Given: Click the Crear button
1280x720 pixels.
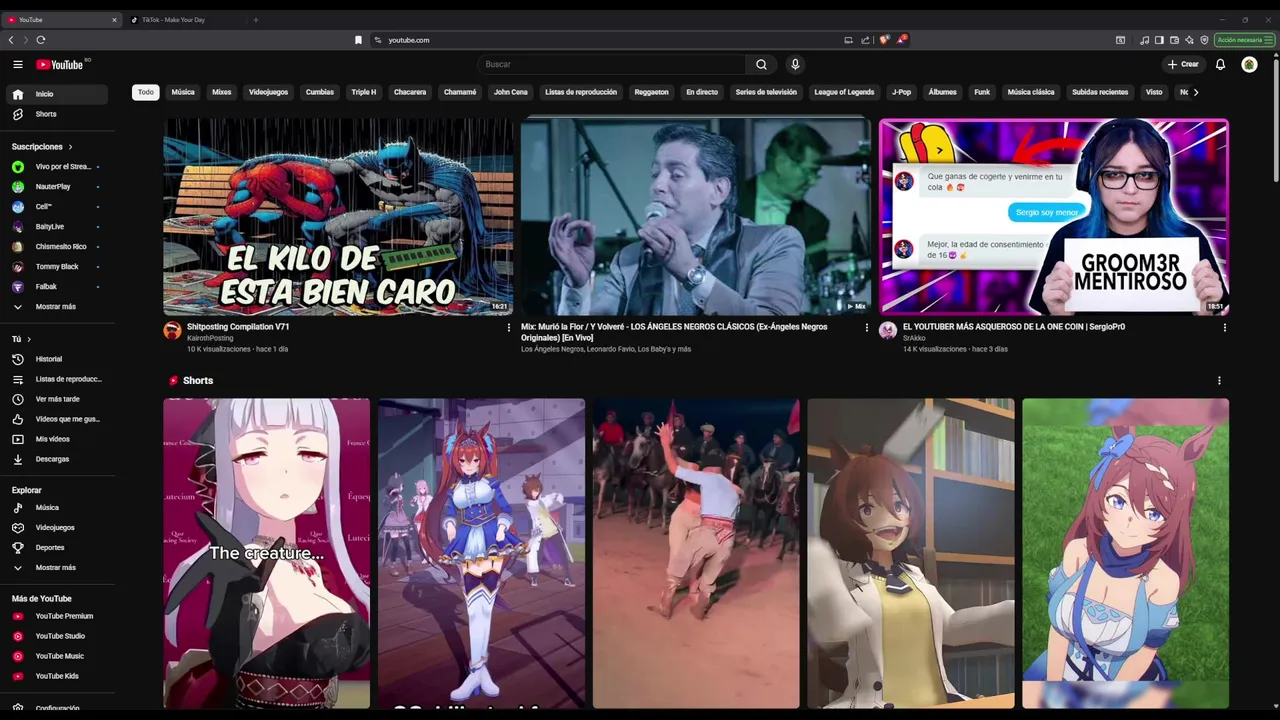Looking at the screenshot, I should point(1183,64).
